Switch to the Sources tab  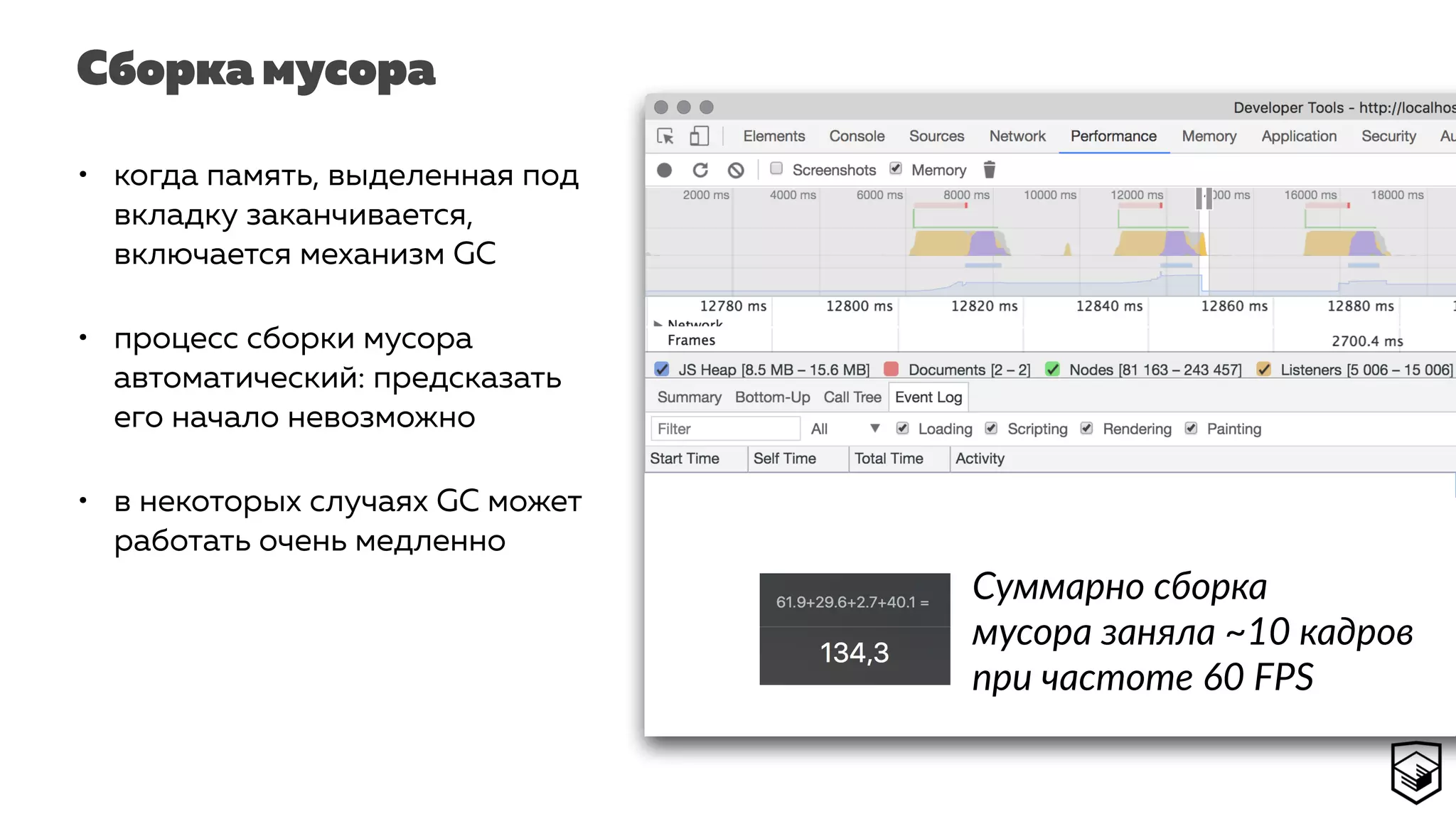[x=936, y=136]
